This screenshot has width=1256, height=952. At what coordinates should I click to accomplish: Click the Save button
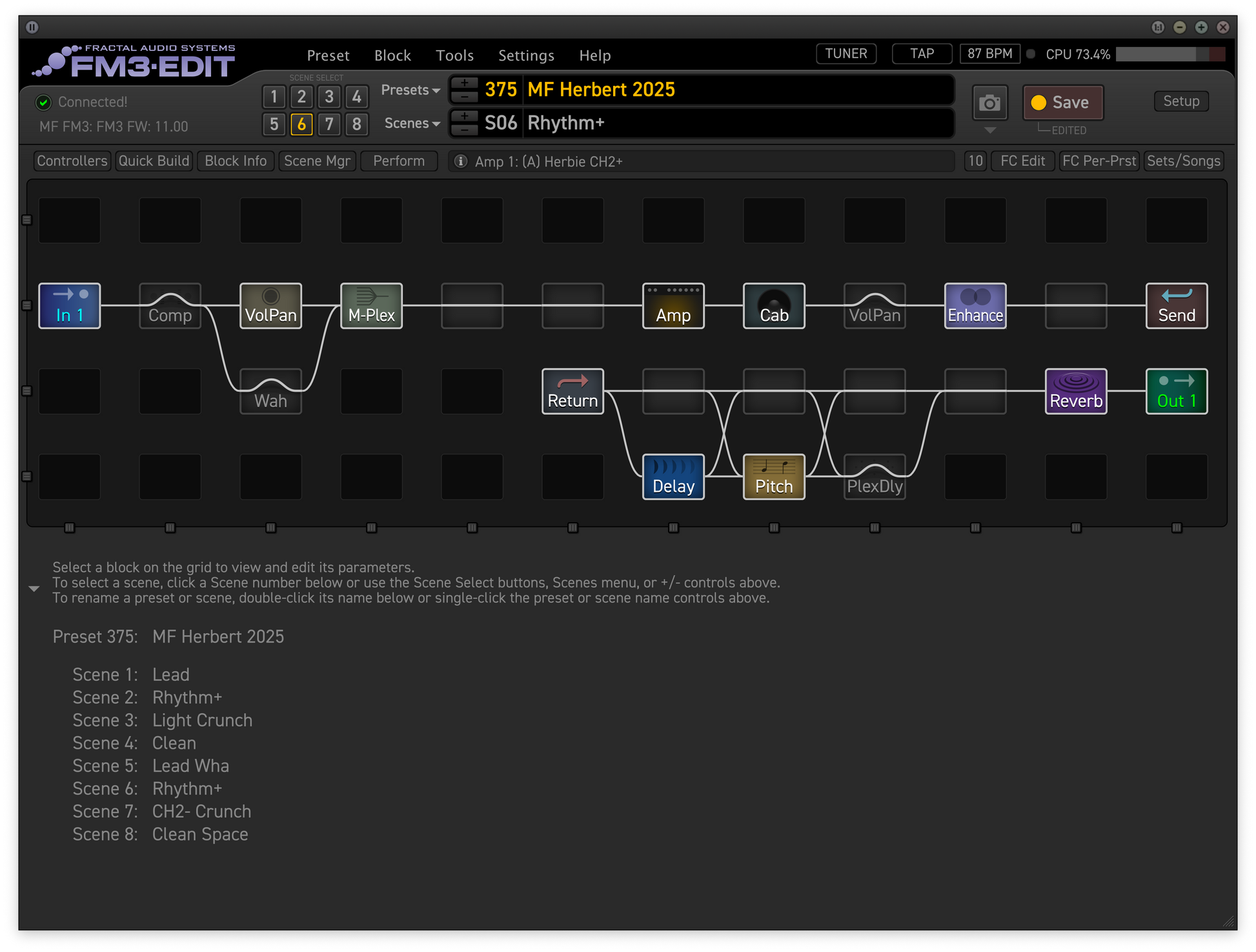tap(1062, 103)
